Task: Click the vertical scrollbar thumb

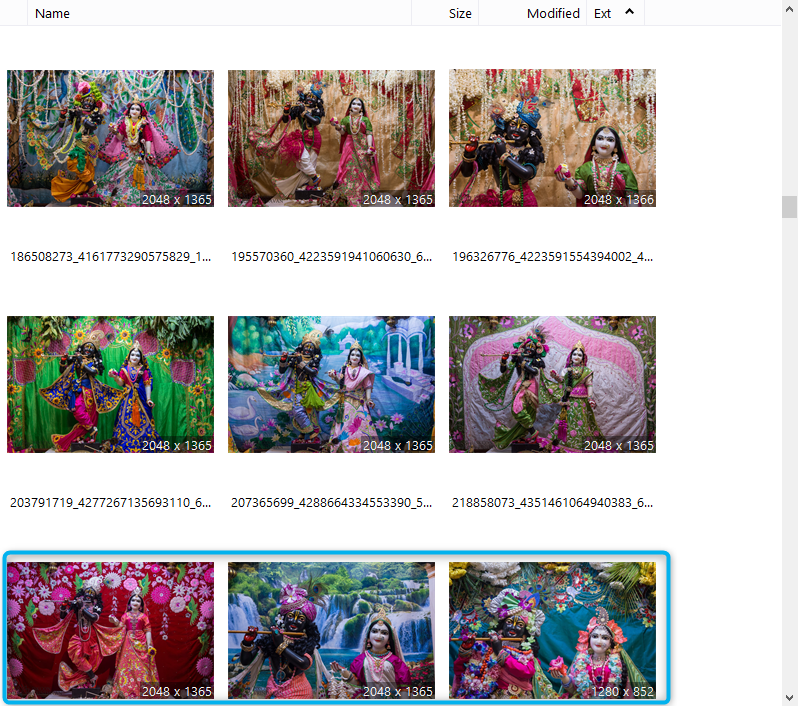Action: (789, 206)
